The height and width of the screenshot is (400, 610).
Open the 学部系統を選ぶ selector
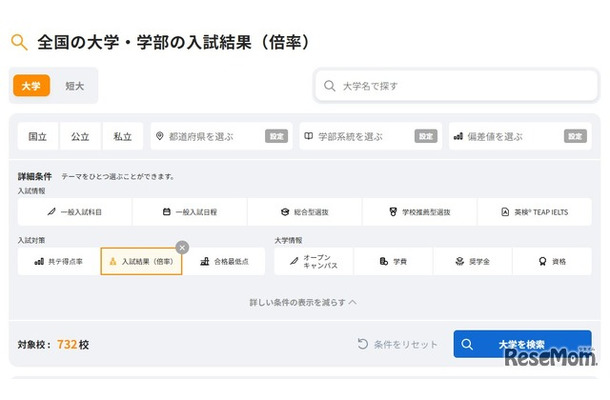point(370,136)
